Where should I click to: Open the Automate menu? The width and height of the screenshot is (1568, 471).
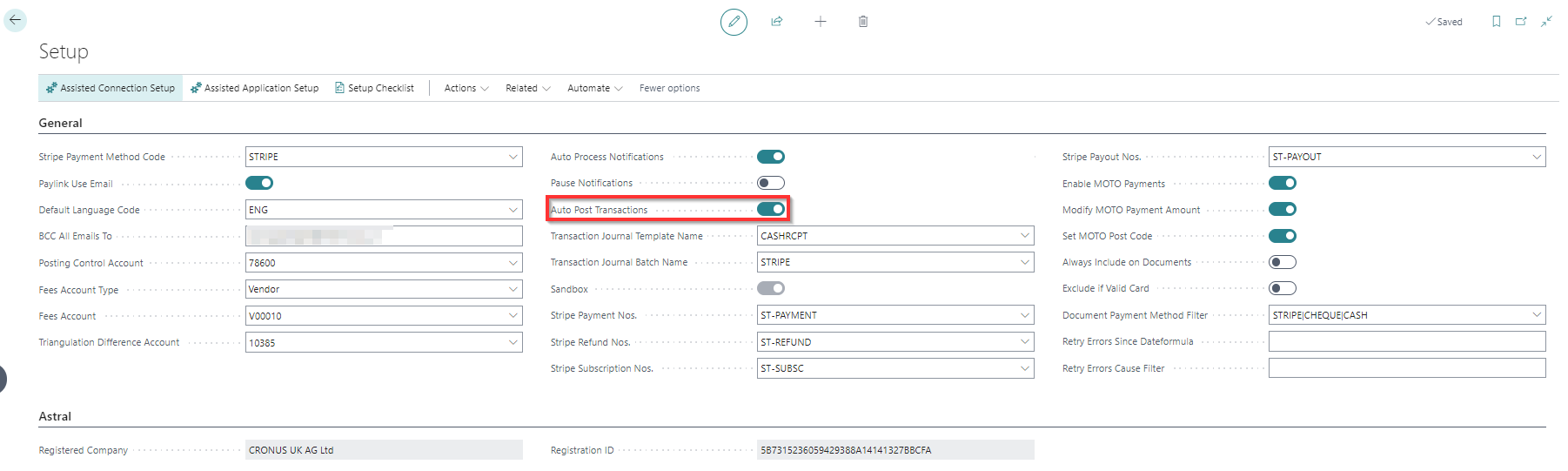point(594,88)
